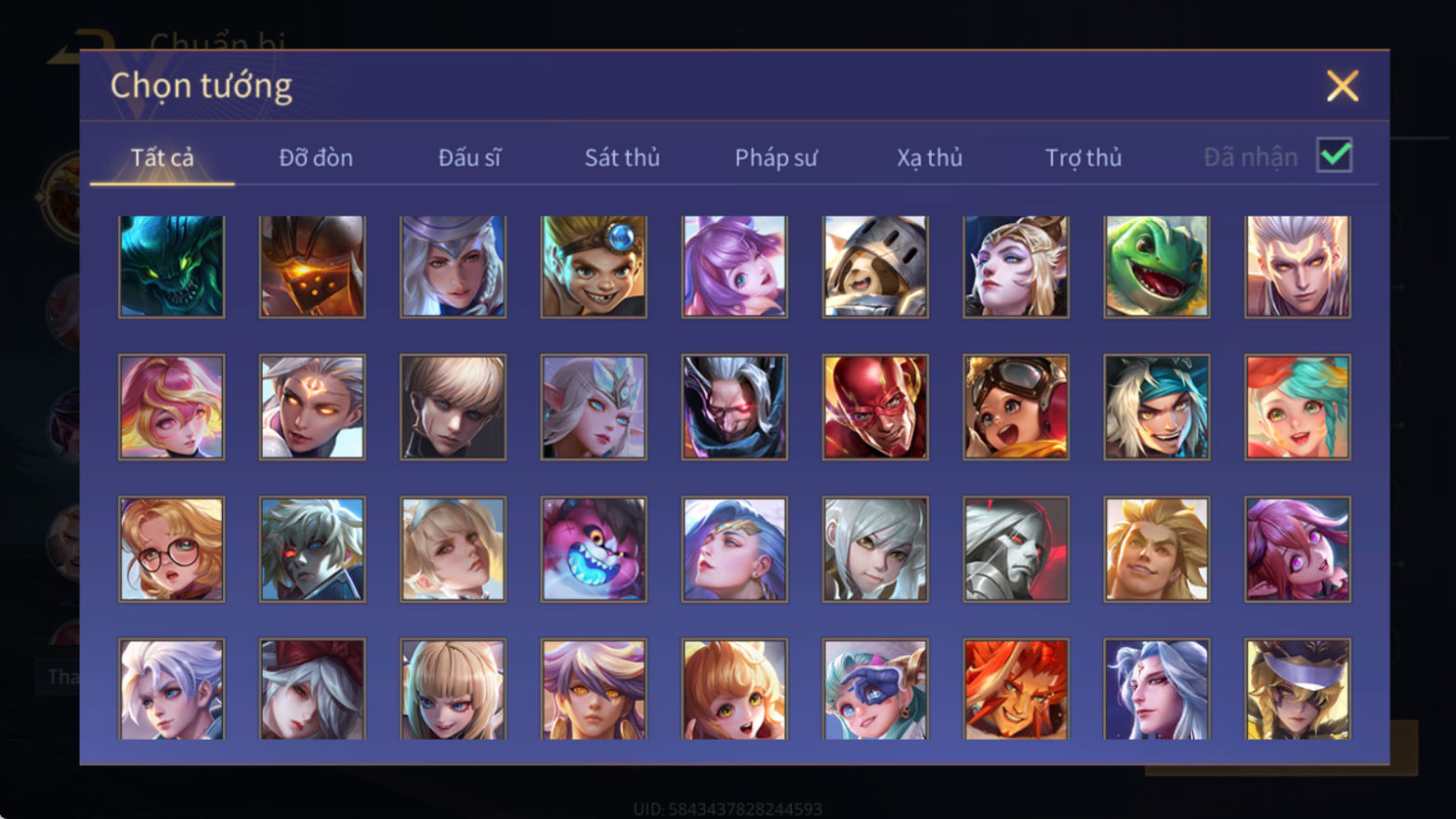The image size is (1456, 819).
Task: Select the green chameleon hero portrait
Action: [x=1156, y=267]
